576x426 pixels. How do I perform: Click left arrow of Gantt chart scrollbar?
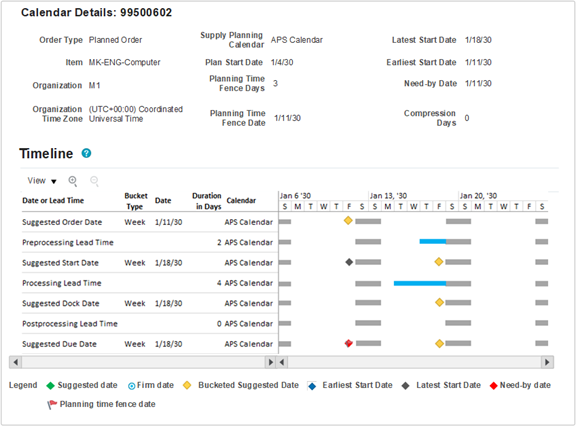[x=282, y=362]
